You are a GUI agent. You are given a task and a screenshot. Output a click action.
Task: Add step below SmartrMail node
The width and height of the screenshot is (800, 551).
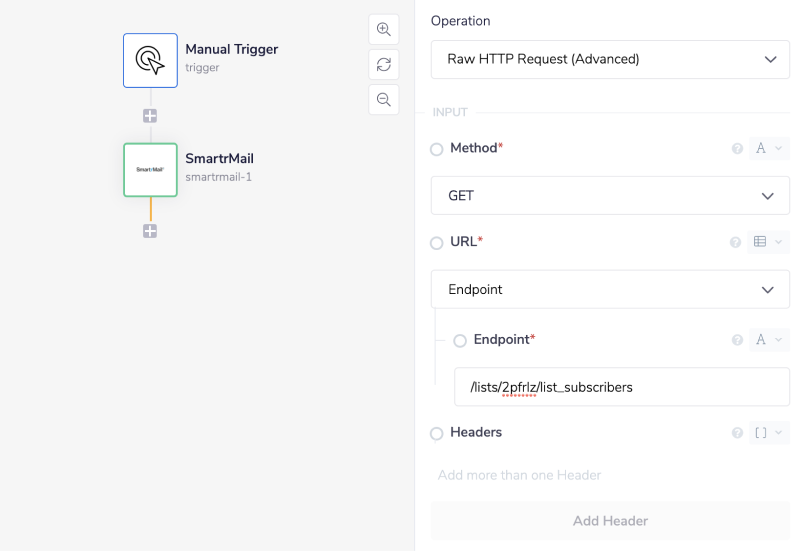(x=150, y=231)
